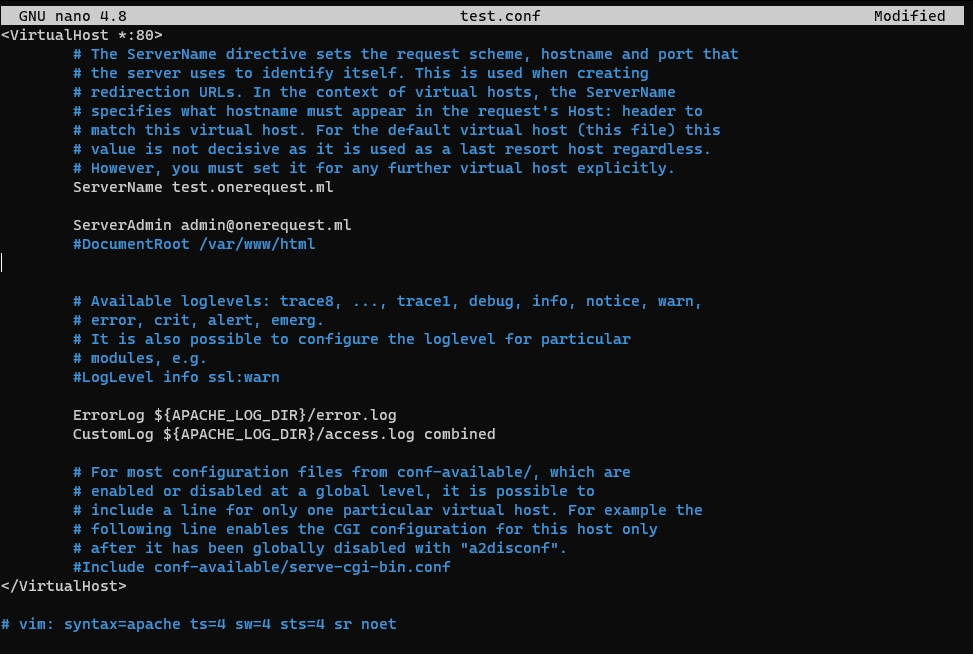Click the admin@onerequest.ml email address
The height and width of the screenshot is (654, 973).
(266, 225)
